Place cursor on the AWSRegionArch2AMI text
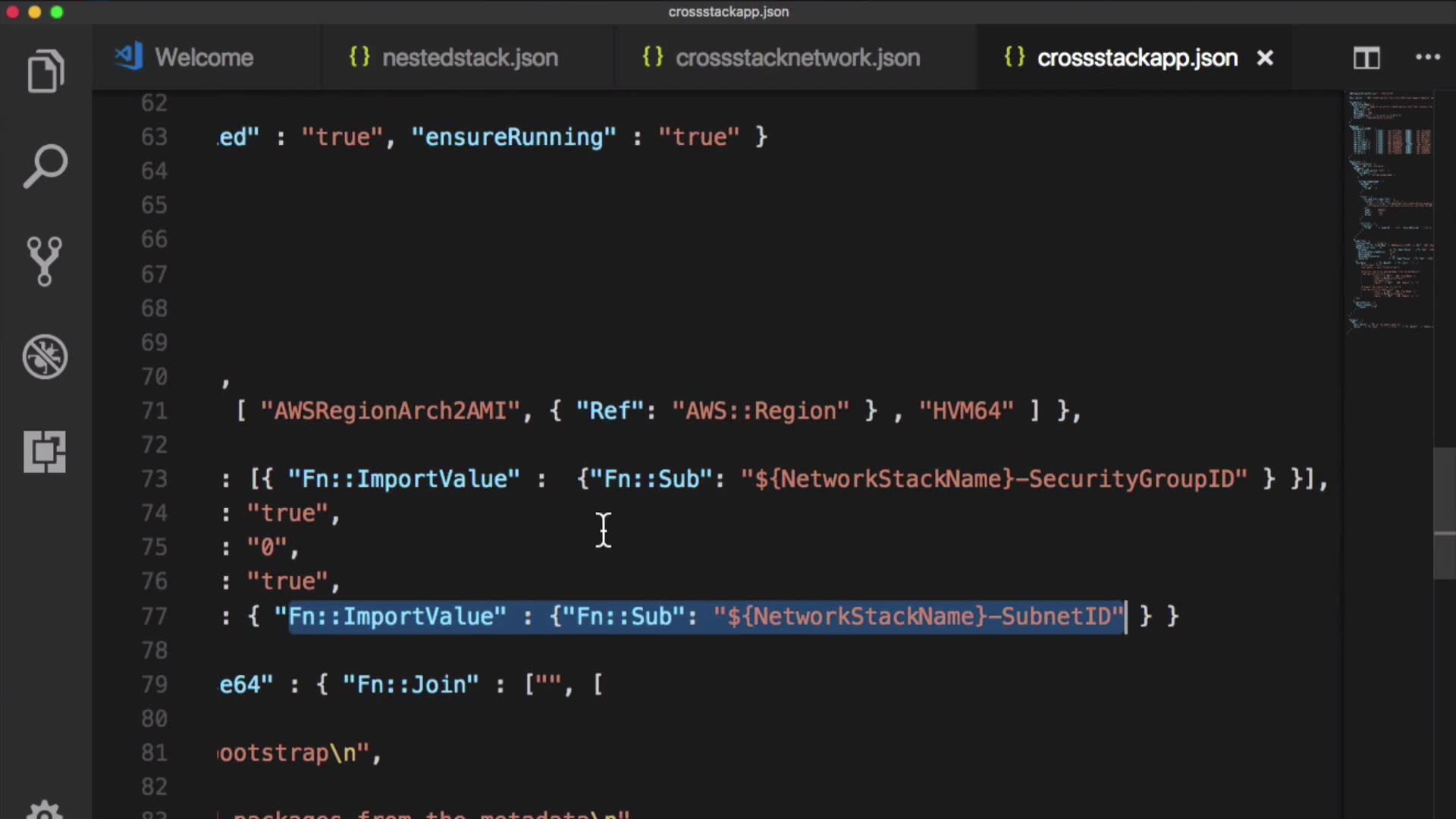The image size is (1456, 819). [390, 411]
